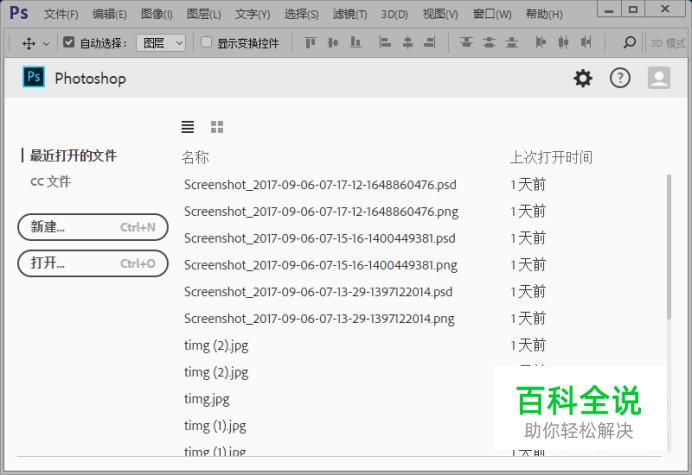Click the Ps logo in start header
Viewport: 692px width, 475px height.
34,77
